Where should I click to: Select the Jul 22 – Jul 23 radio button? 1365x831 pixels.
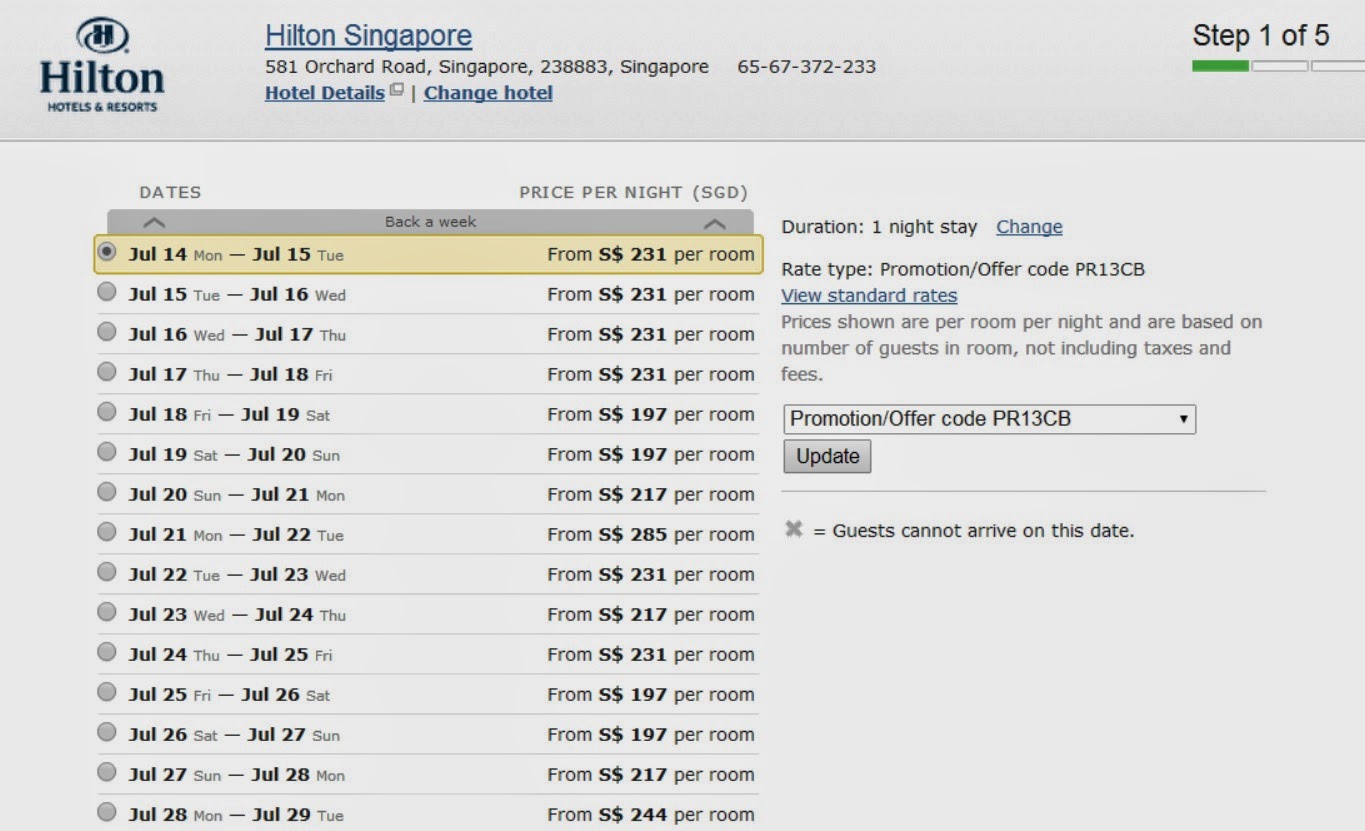coord(107,572)
